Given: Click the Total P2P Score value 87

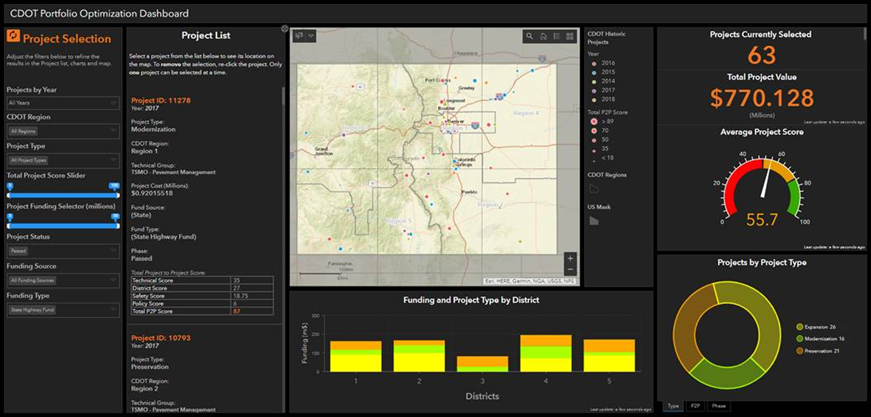Looking at the screenshot, I should click(x=237, y=312).
